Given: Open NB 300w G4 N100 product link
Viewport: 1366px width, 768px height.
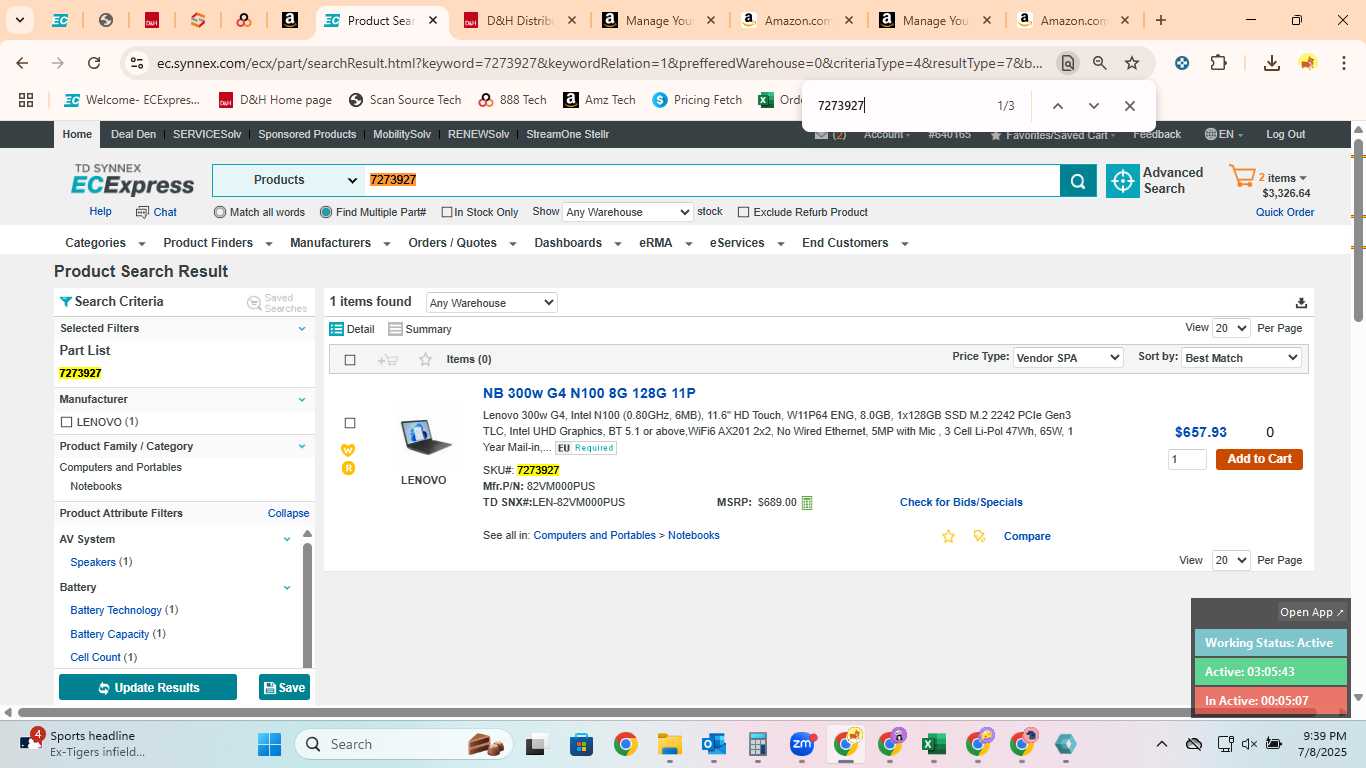Looking at the screenshot, I should tap(589, 394).
